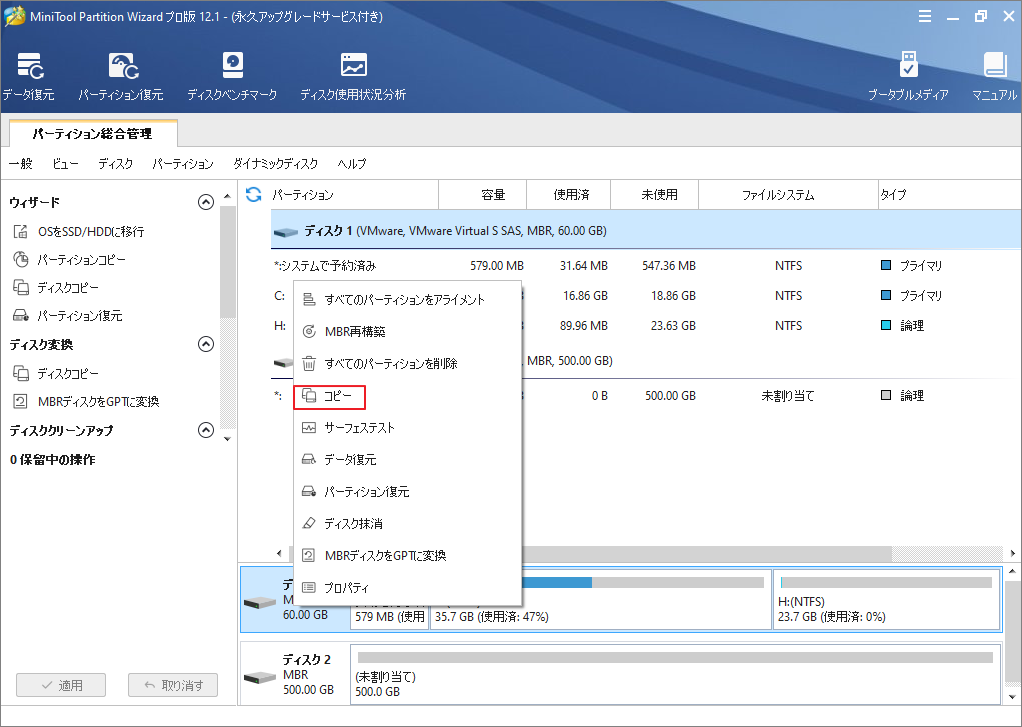Viewport: 1022px width, 727px height.
Task: Open the ダイナミックディスク menu
Action: 276,164
